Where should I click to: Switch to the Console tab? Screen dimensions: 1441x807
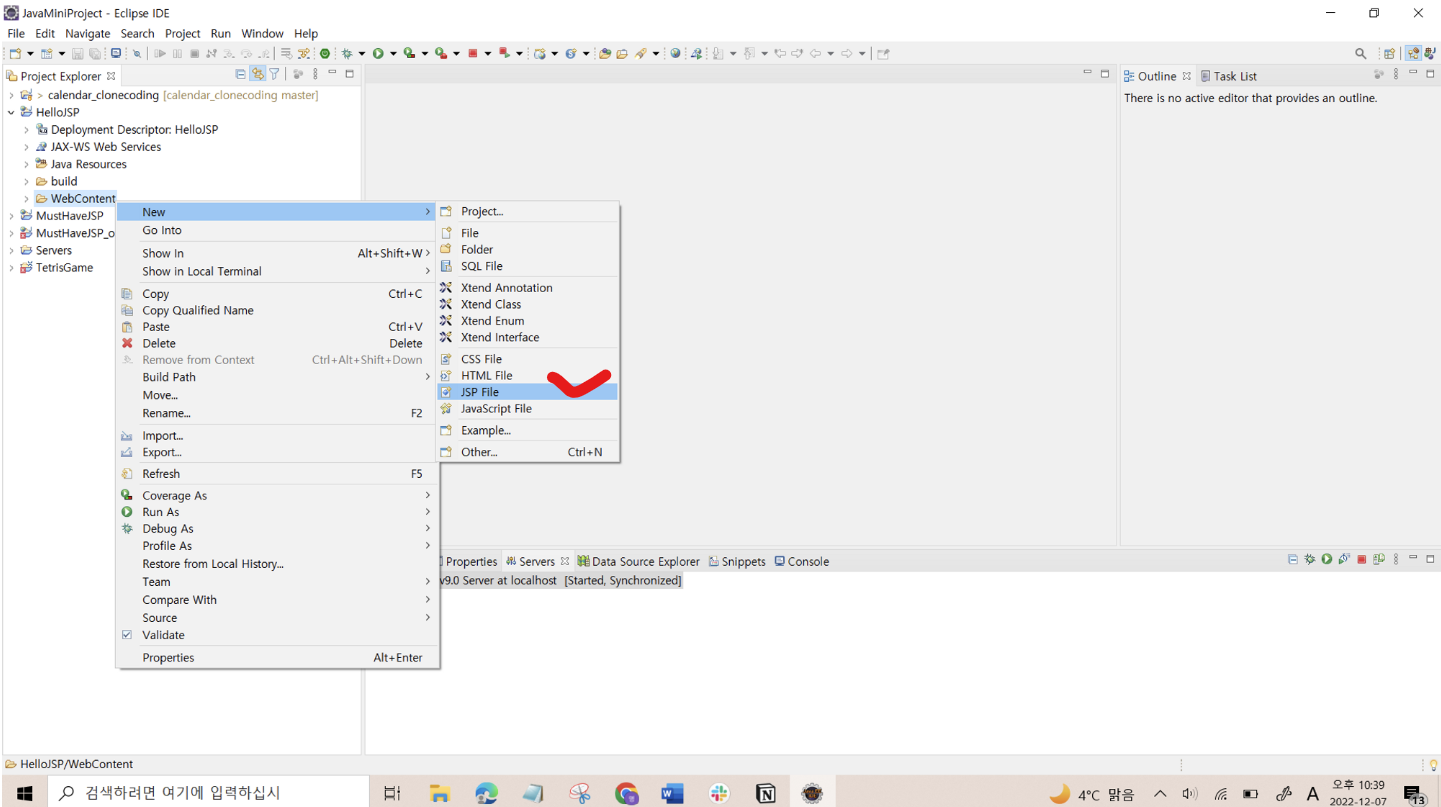click(801, 561)
